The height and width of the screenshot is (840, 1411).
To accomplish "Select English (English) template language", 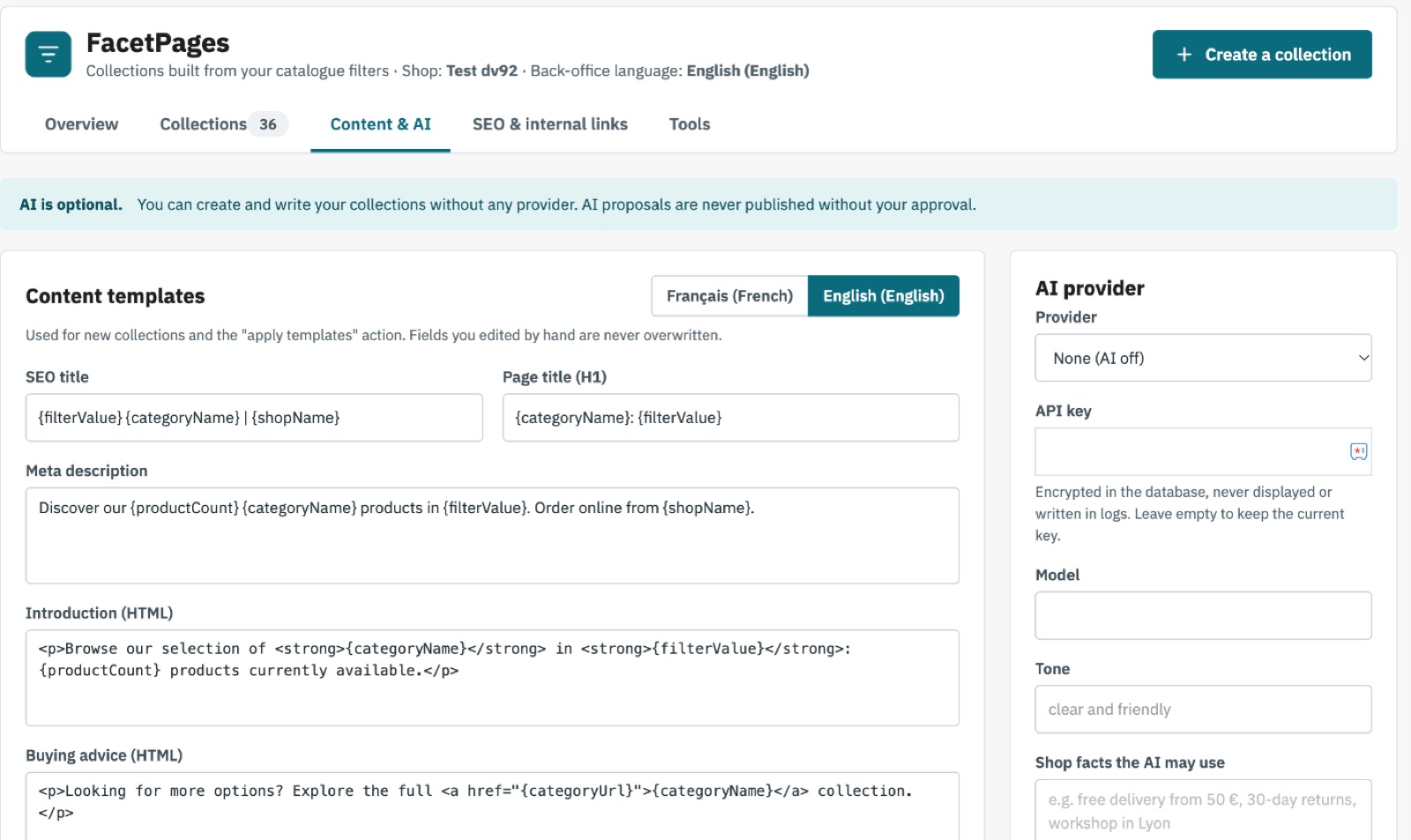I will click(x=884, y=296).
